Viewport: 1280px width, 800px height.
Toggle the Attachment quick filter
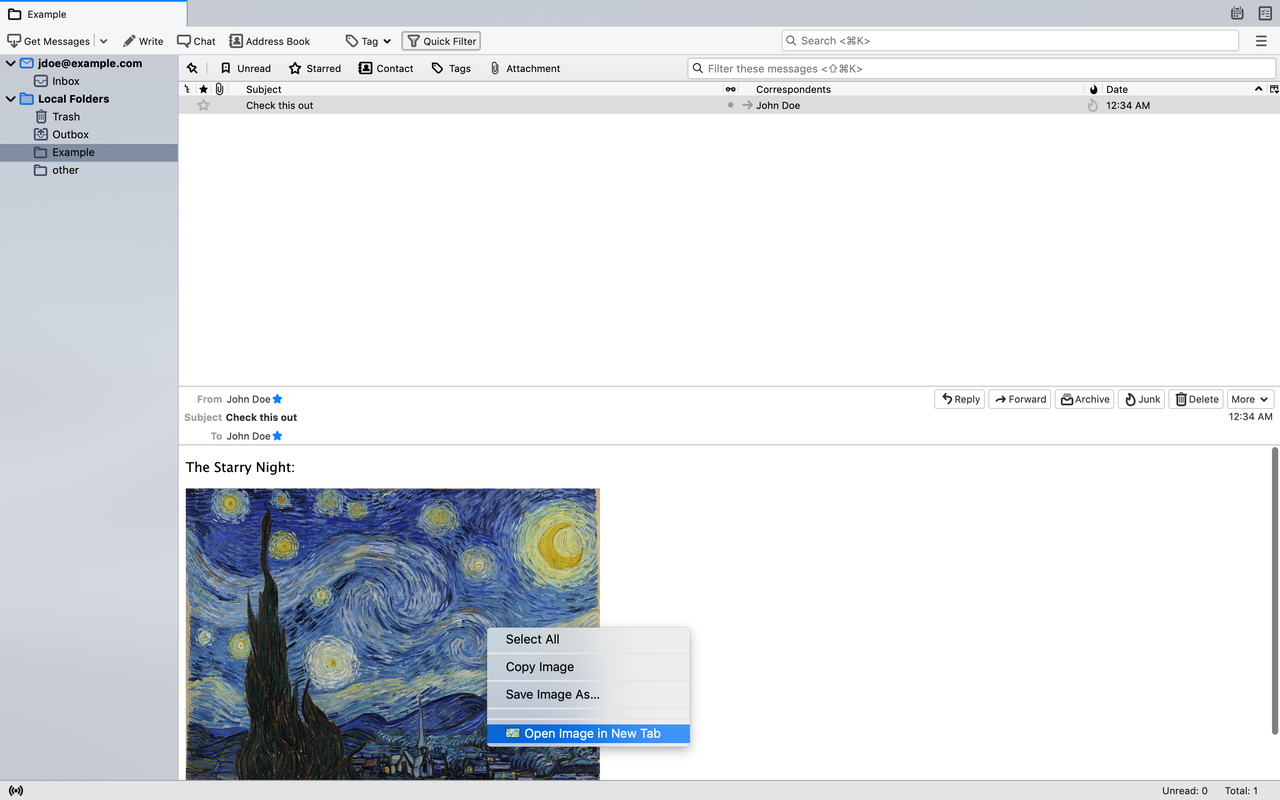(525, 68)
